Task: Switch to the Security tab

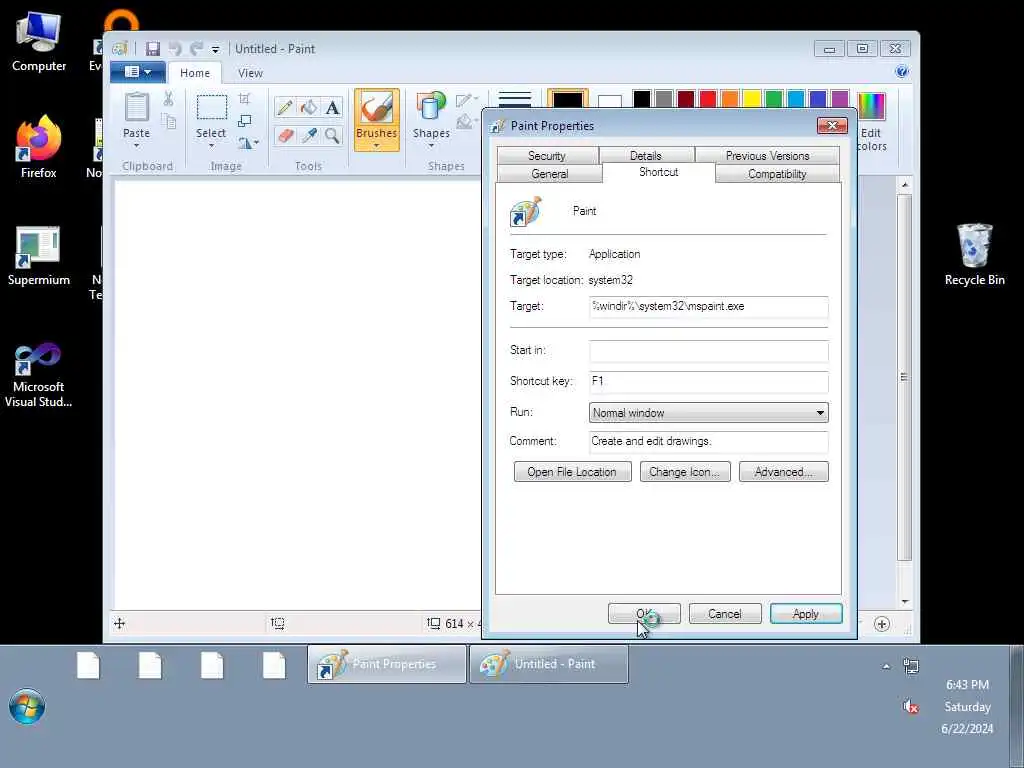Action: (x=547, y=155)
